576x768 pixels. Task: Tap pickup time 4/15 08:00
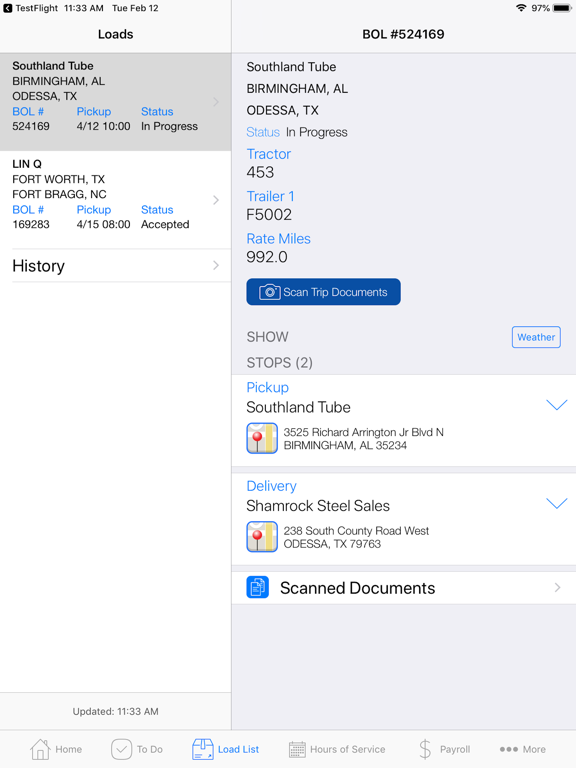103,224
